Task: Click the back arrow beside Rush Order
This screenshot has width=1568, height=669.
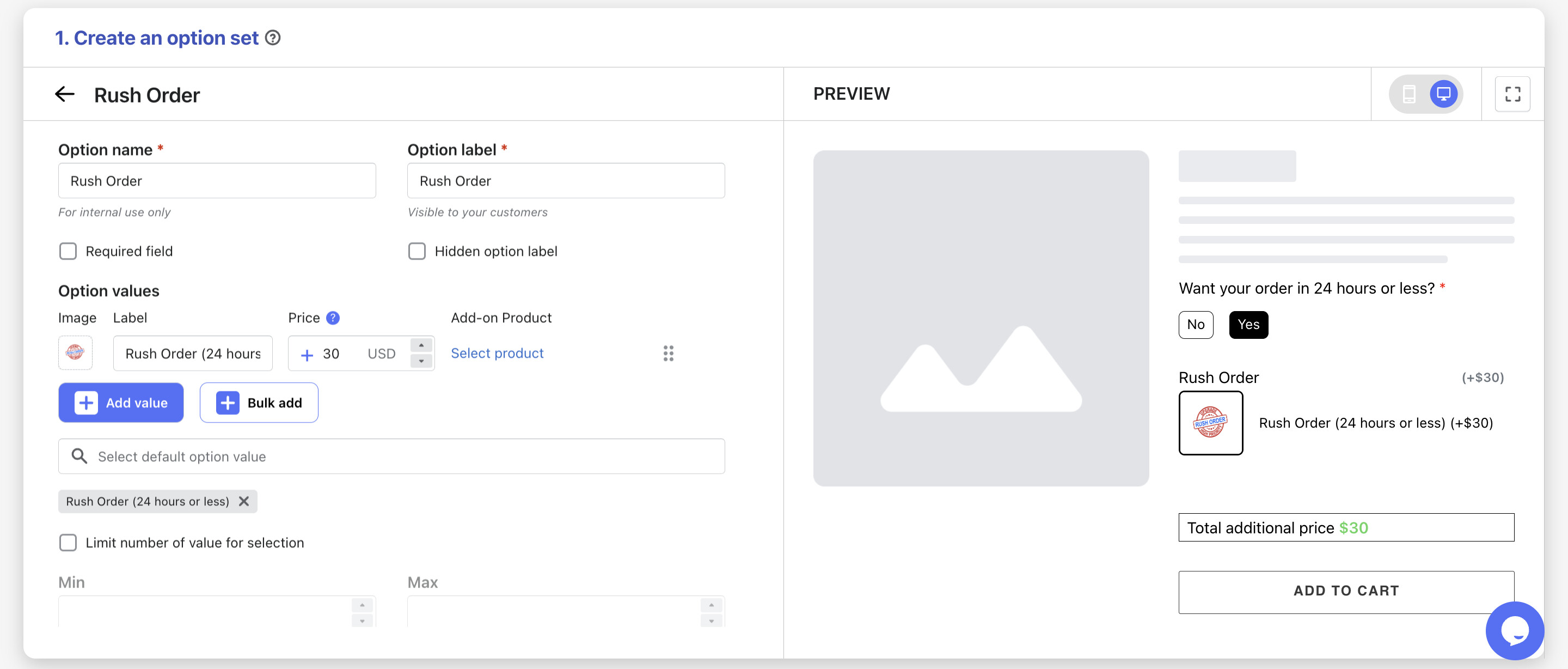Action: coord(65,94)
